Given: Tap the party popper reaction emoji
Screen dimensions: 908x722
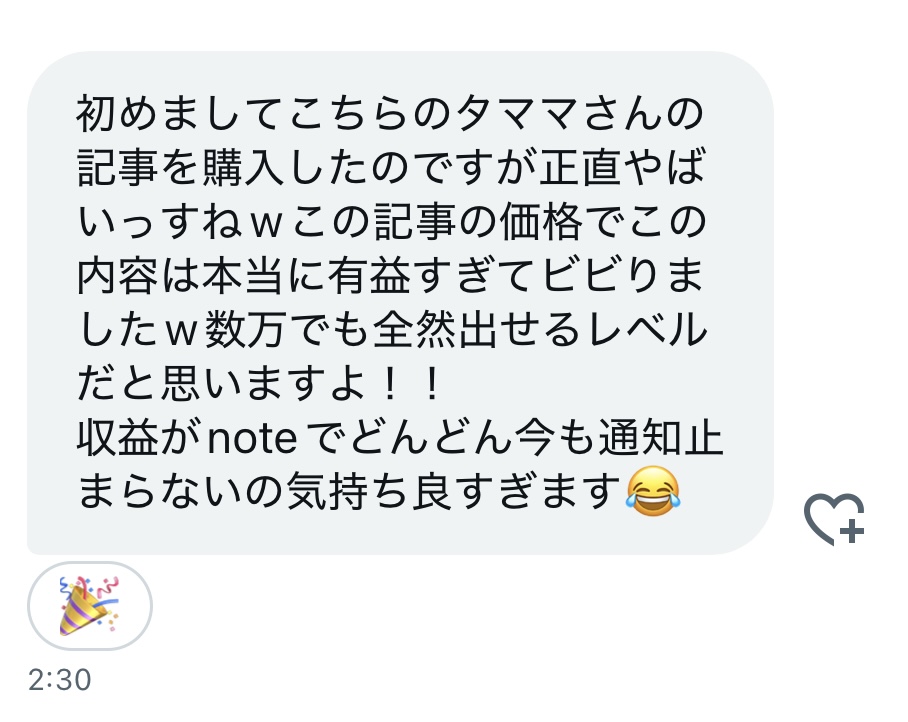Looking at the screenshot, I should (89, 606).
